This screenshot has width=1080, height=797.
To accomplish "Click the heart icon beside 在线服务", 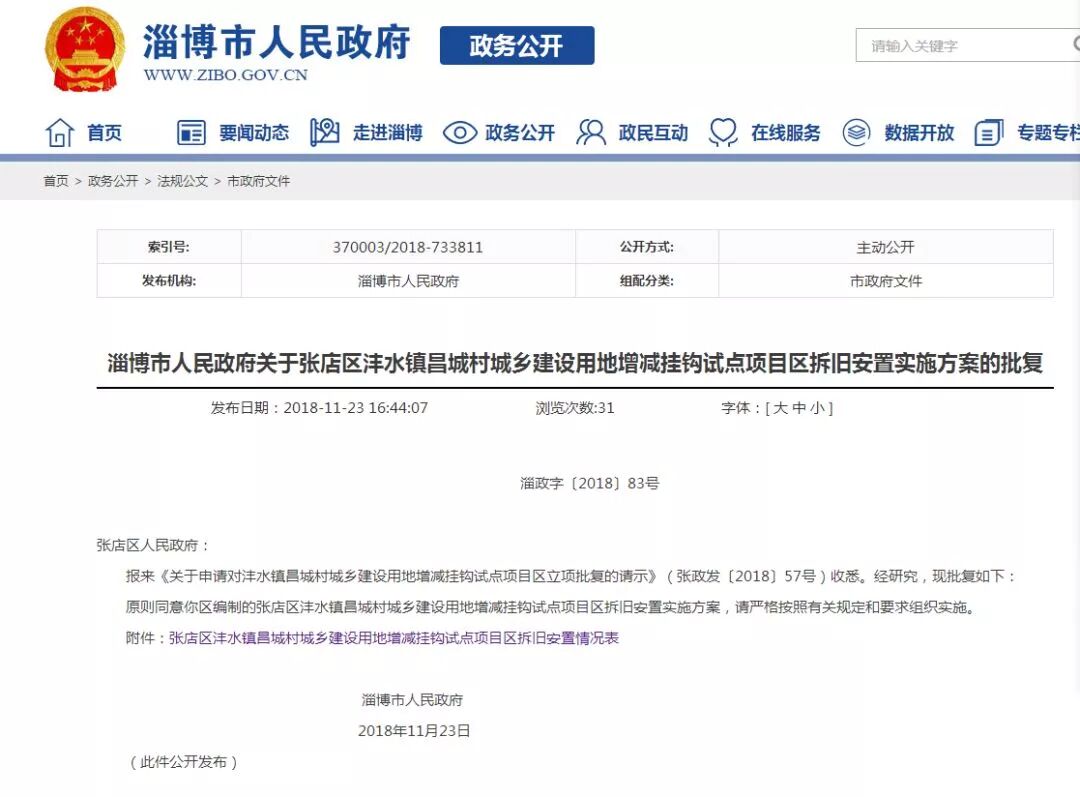I will point(723,132).
